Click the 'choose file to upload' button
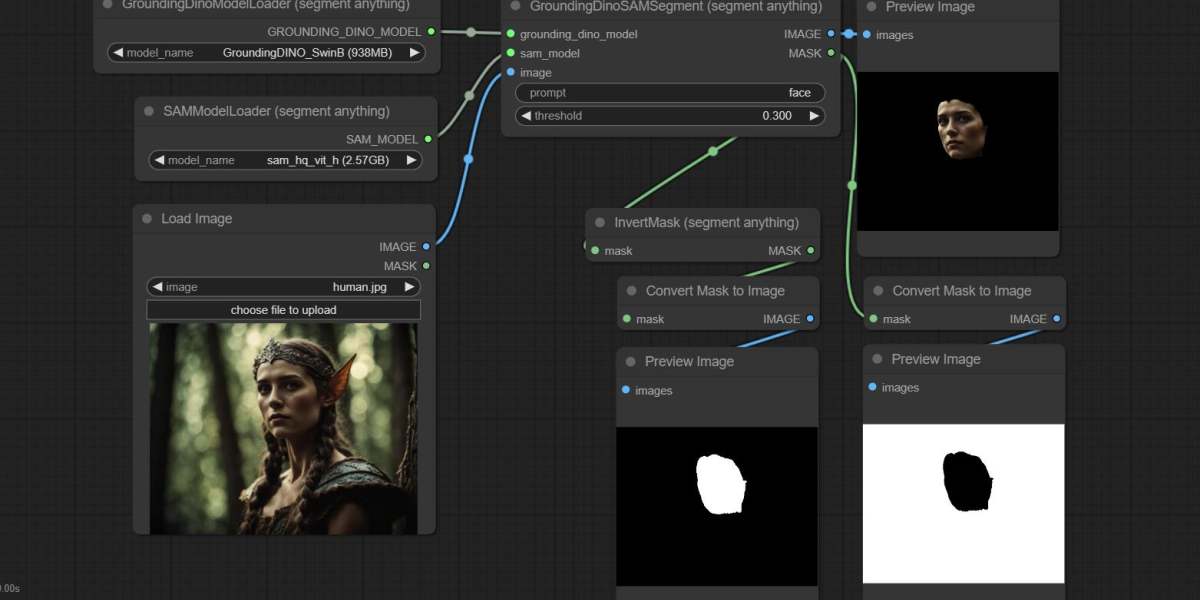Image resolution: width=1200 pixels, height=600 pixels. [283, 310]
